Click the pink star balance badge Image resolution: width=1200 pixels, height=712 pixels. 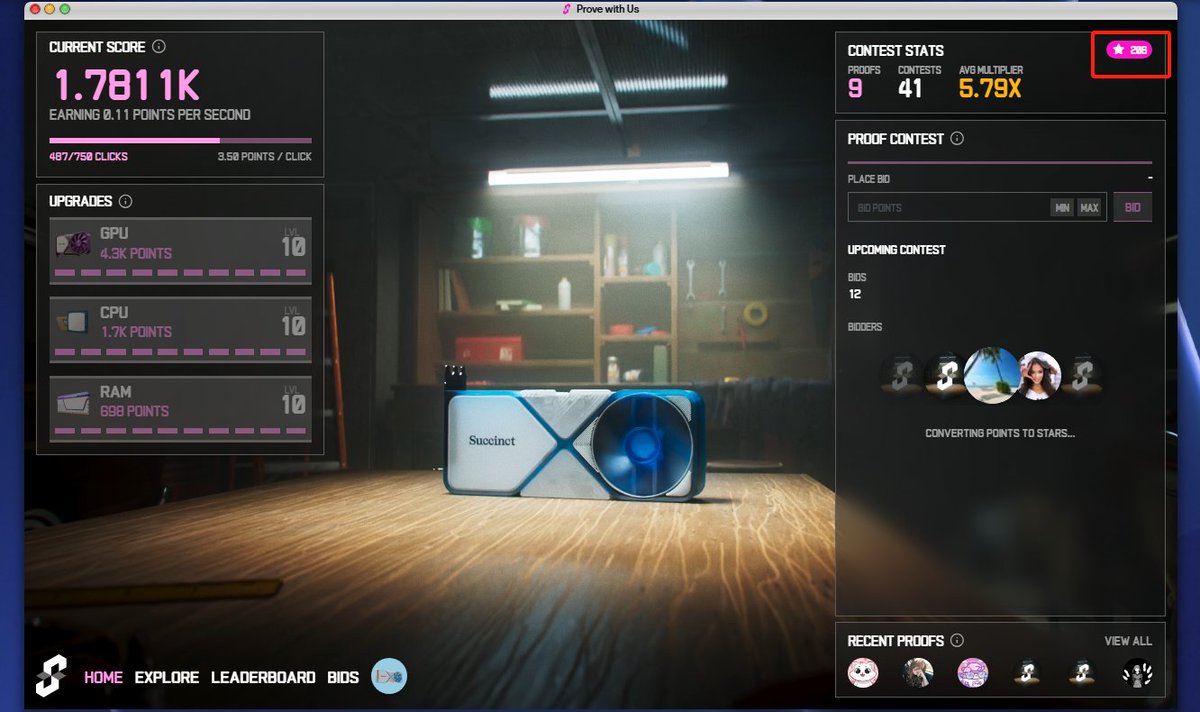[1129, 50]
